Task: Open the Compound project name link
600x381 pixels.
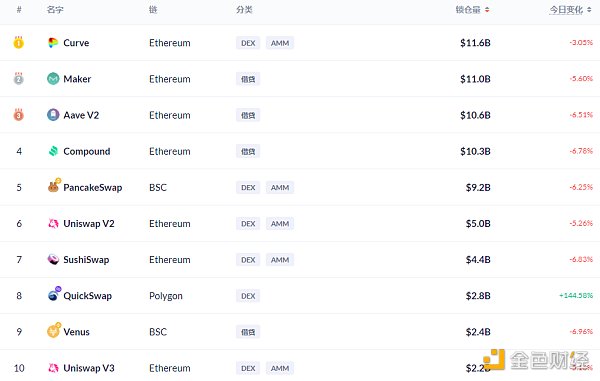Action: pyautogui.click(x=87, y=151)
